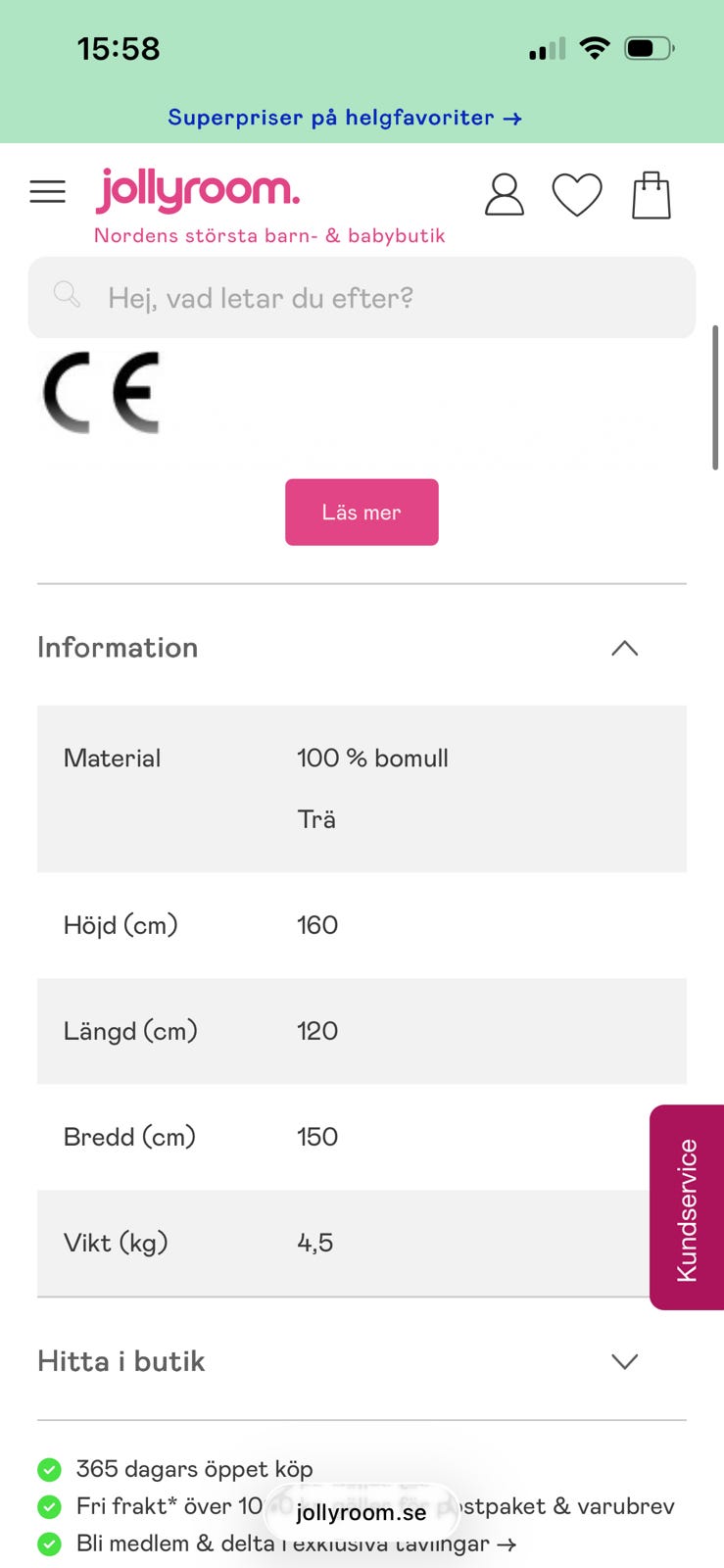Expand the Hitta i butik section

click(x=624, y=1361)
